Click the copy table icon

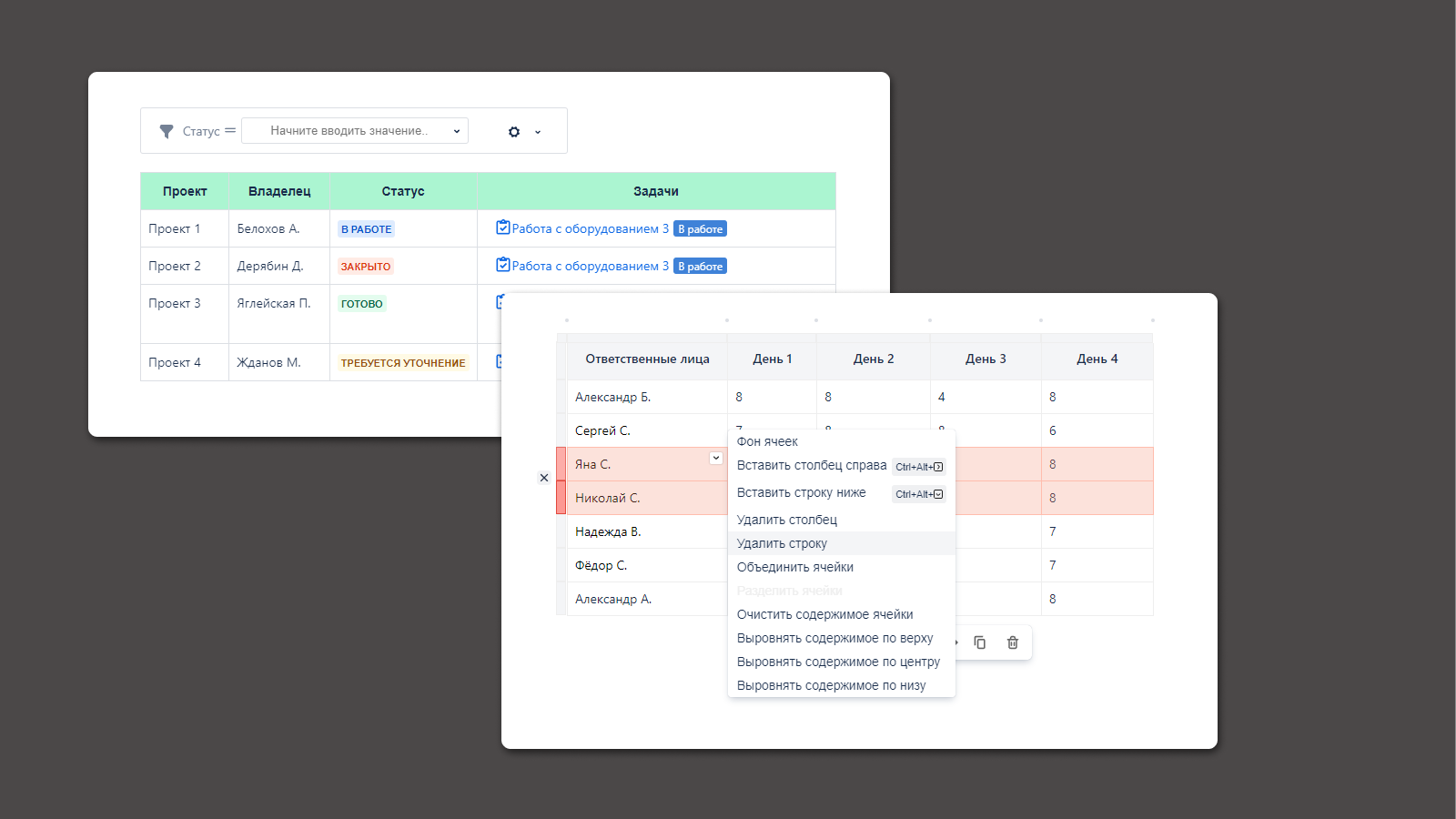pos(980,642)
